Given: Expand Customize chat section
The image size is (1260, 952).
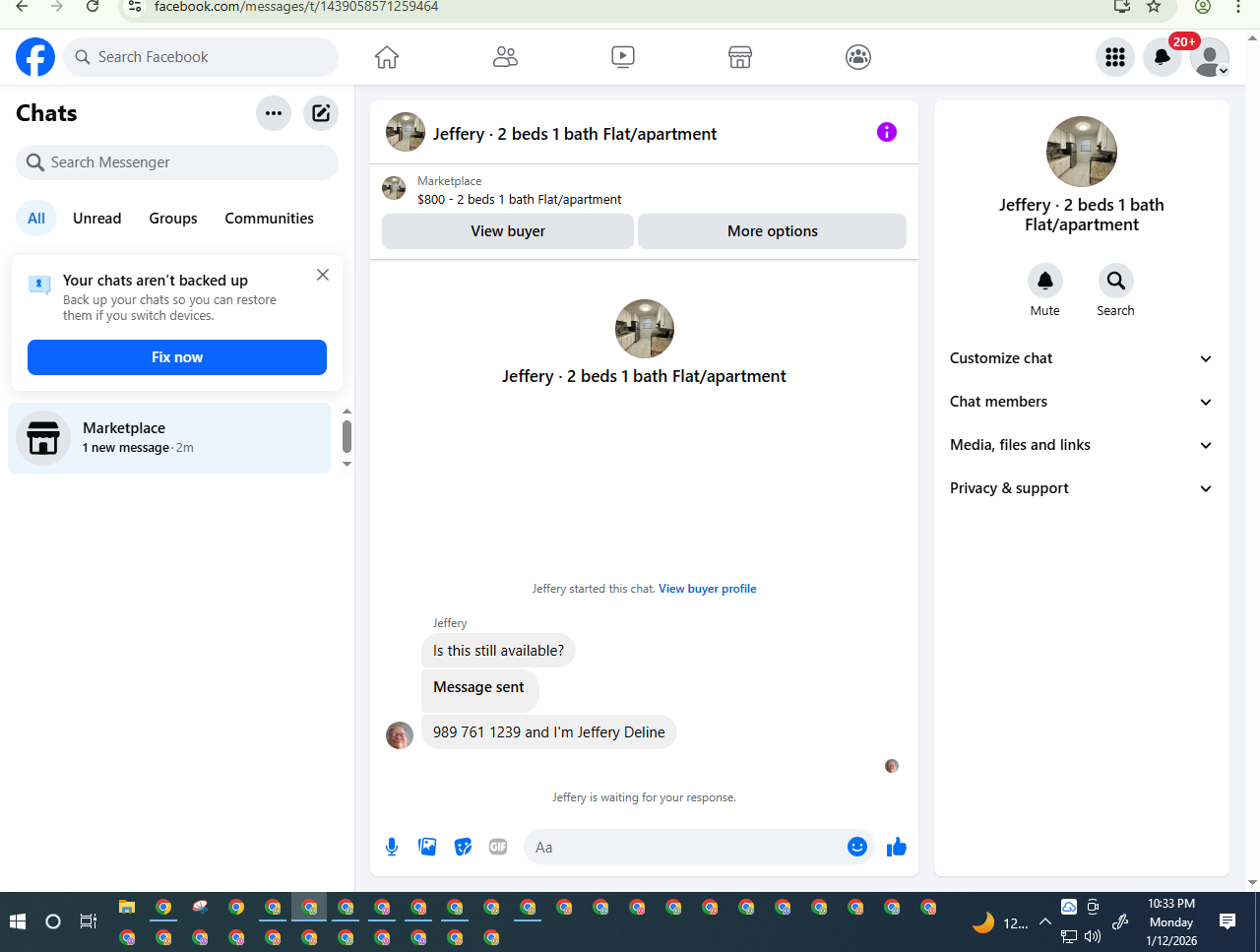Looking at the screenshot, I should click(1081, 358).
